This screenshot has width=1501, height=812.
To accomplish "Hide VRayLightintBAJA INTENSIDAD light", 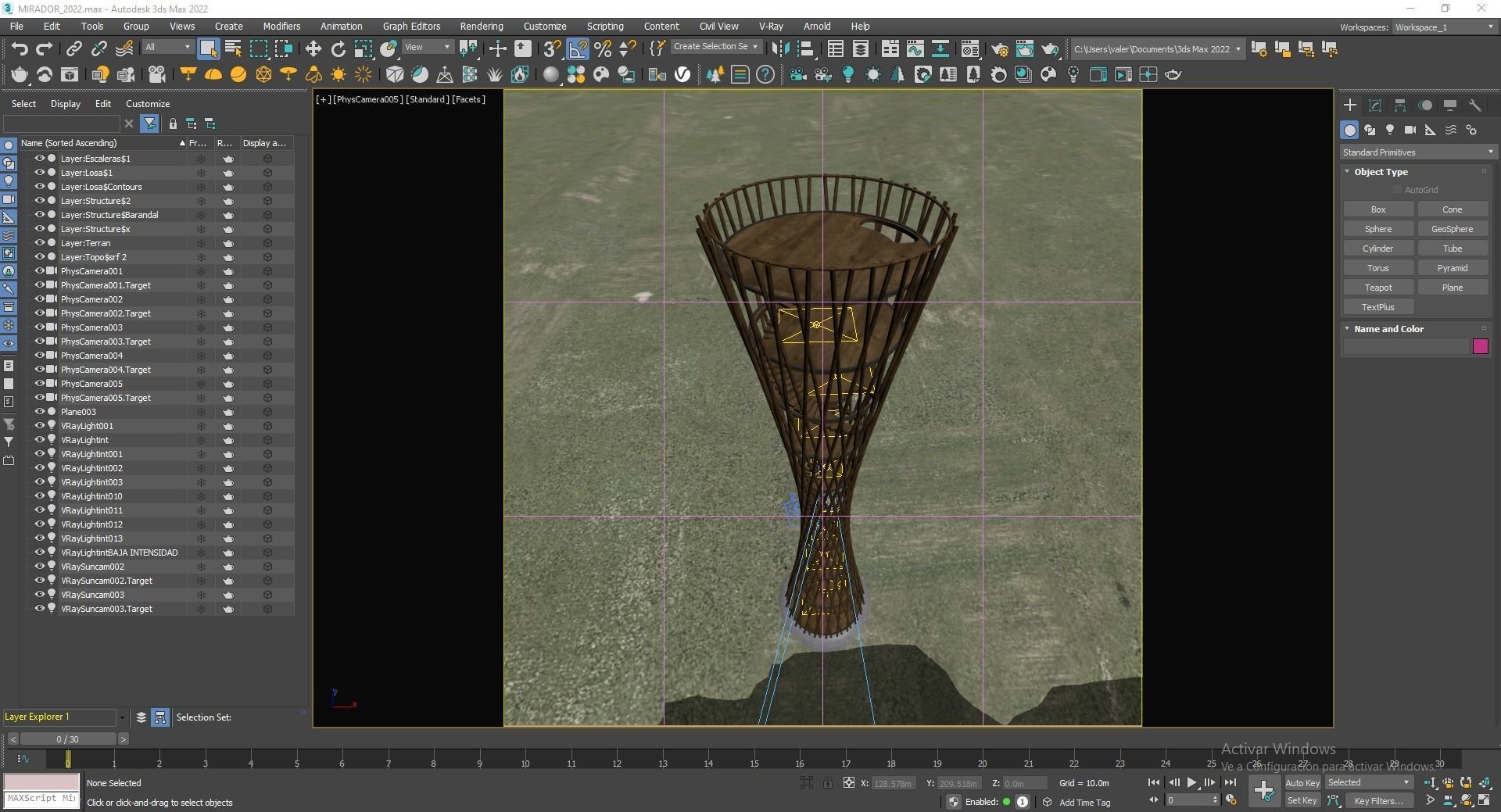I will [x=39, y=552].
